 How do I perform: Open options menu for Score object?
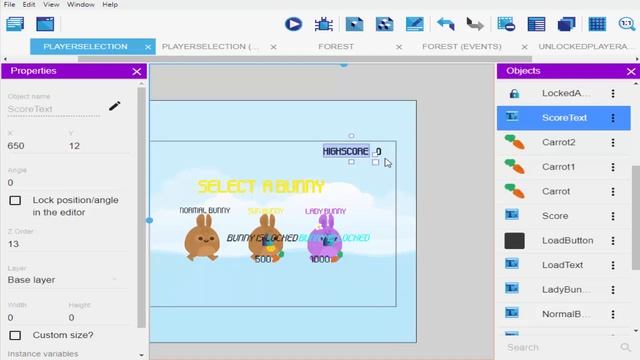coord(613,216)
